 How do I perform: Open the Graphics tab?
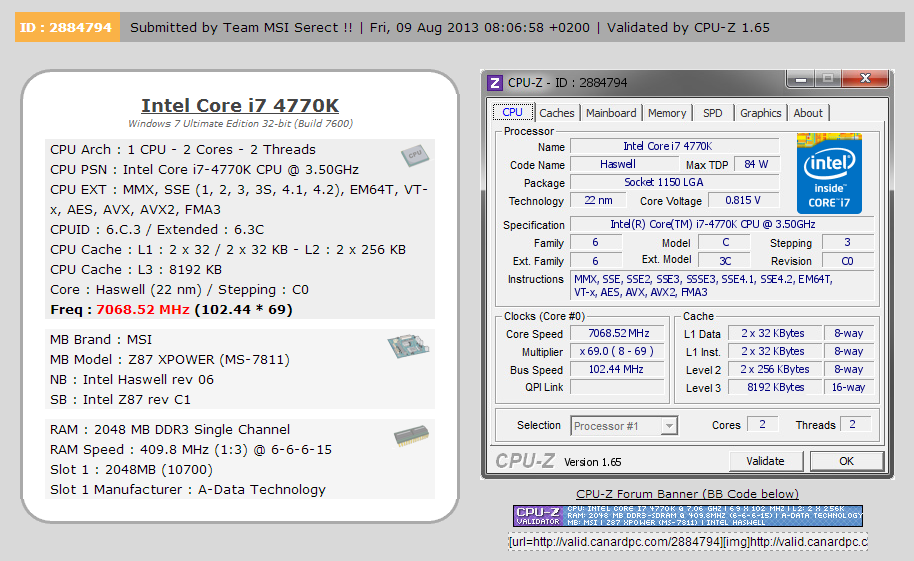pyautogui.click(x=760, y=113)
